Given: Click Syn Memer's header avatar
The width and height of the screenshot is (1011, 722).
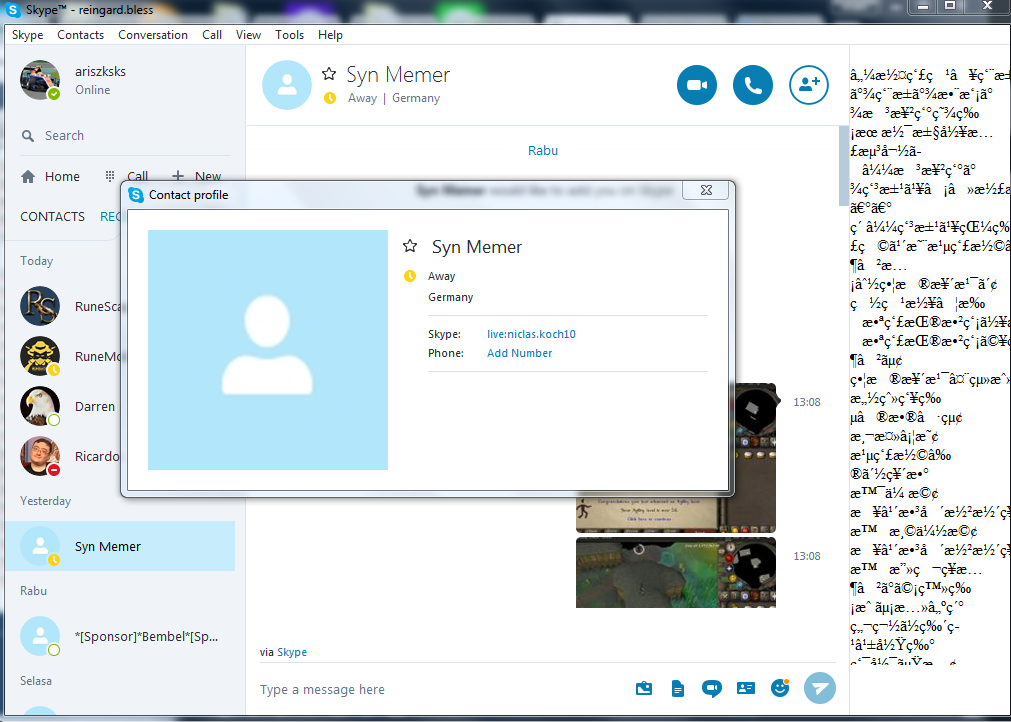Looking at the screenshot, I should click(x=287, y=85).
